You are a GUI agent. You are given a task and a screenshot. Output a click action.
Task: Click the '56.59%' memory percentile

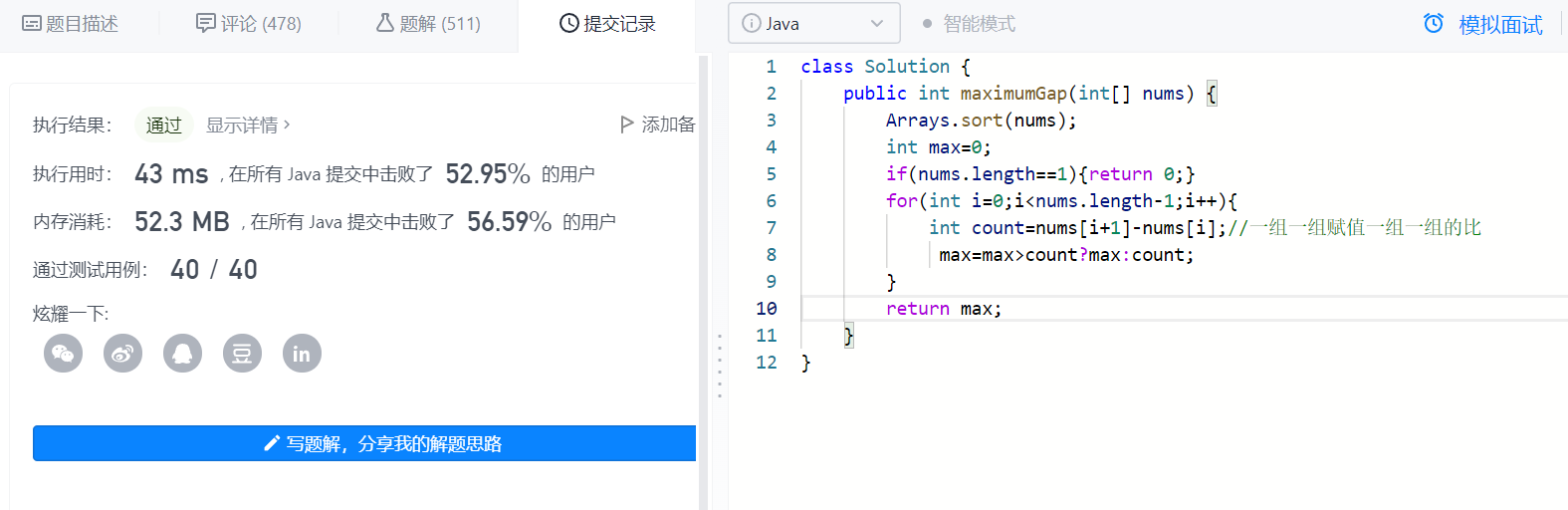point(510,221)
